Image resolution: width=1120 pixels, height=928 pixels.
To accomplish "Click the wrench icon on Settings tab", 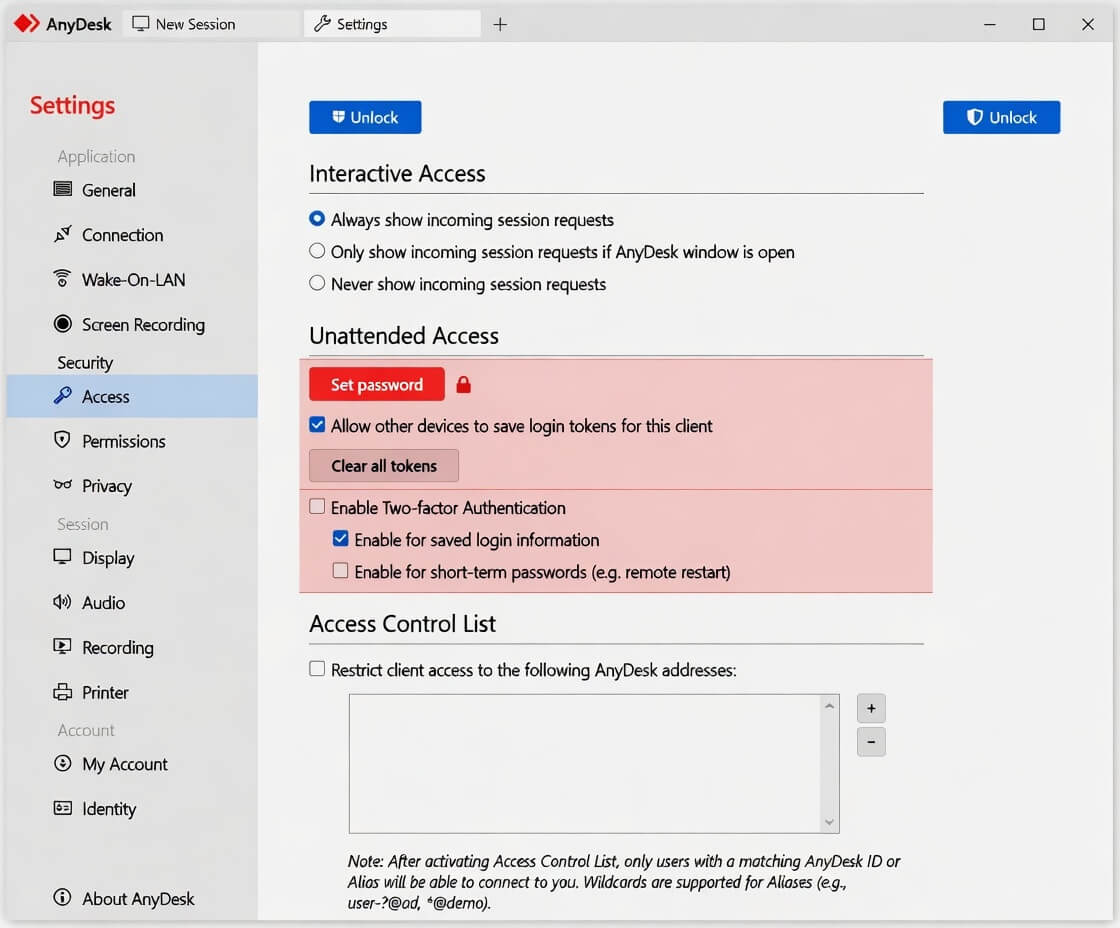I will pos(322,24).
